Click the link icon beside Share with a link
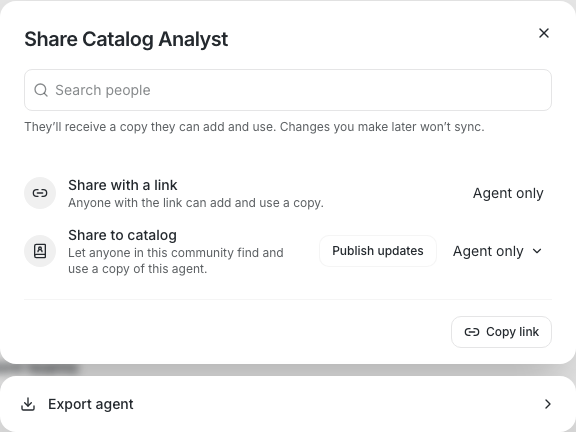 tap(40, 193)
